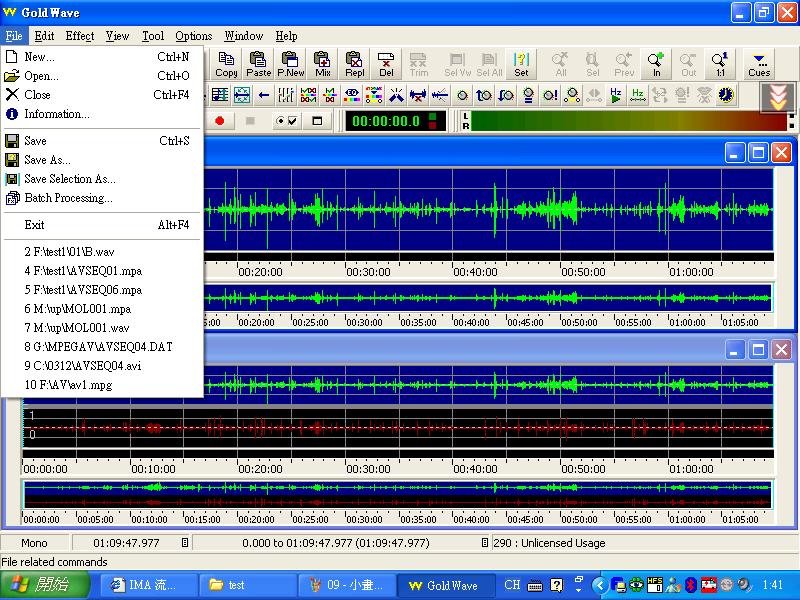This screenshot has height=600, width=800.
Task: Open the Effect menu
Action: [x=80, y=36]
